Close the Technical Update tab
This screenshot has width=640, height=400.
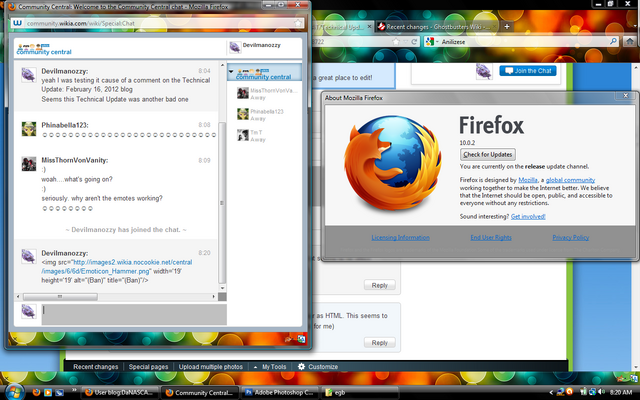(369, 27)
